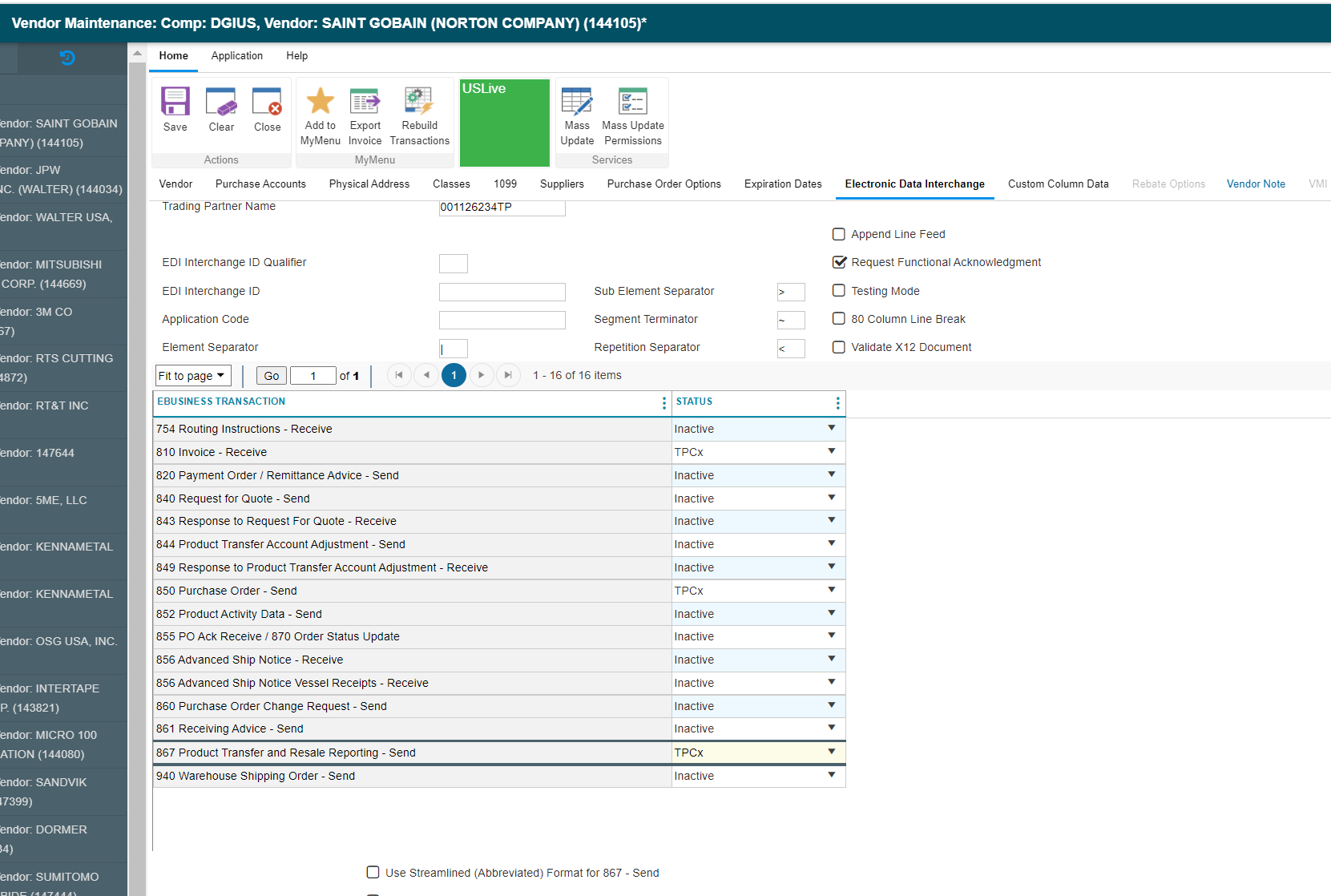Viewport: 1331px width, 896px height.
Task: Open status dropdown for 850 Purchase Order - Send
Action: coord(831,591)
